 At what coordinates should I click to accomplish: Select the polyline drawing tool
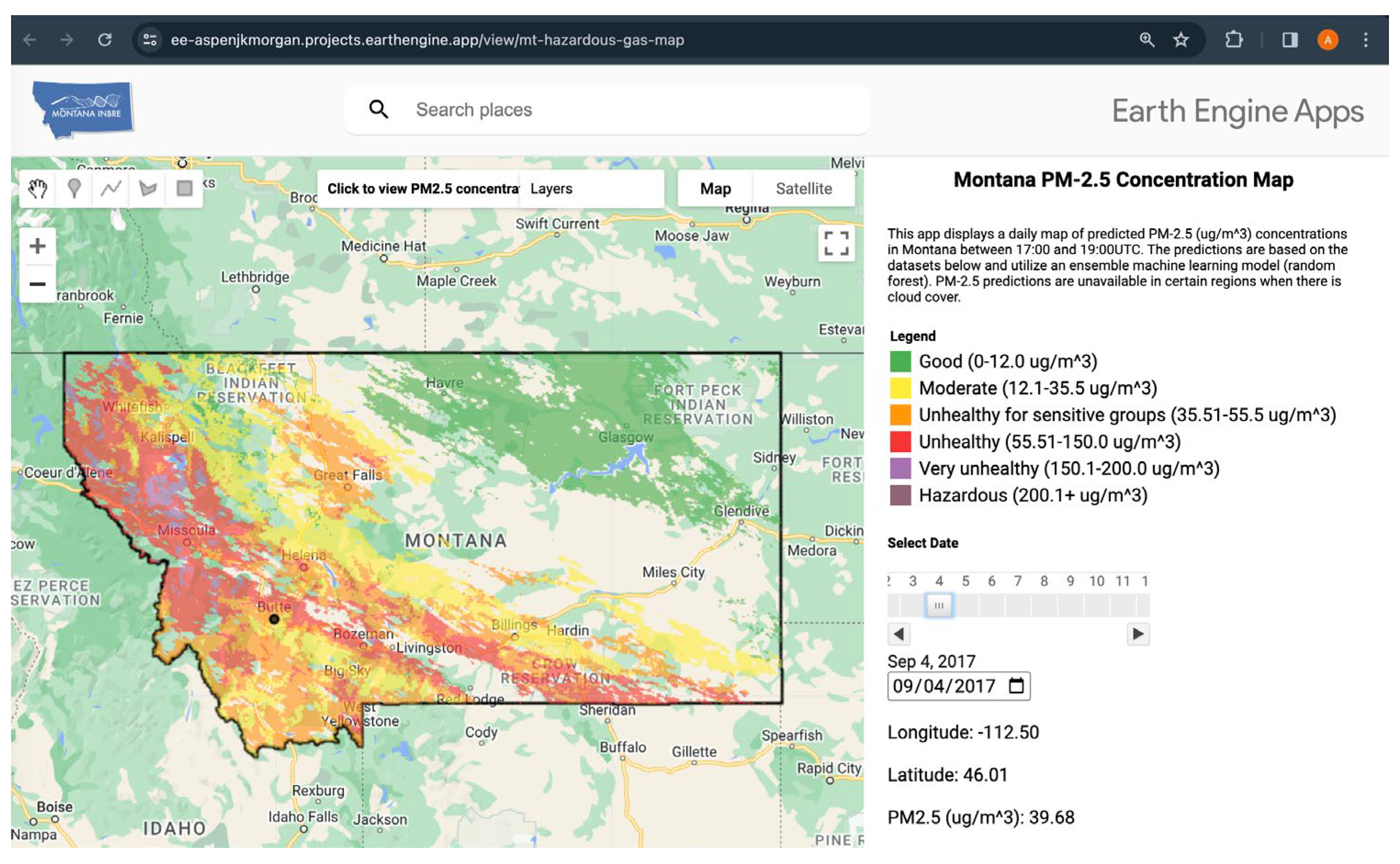click(112, 189)
